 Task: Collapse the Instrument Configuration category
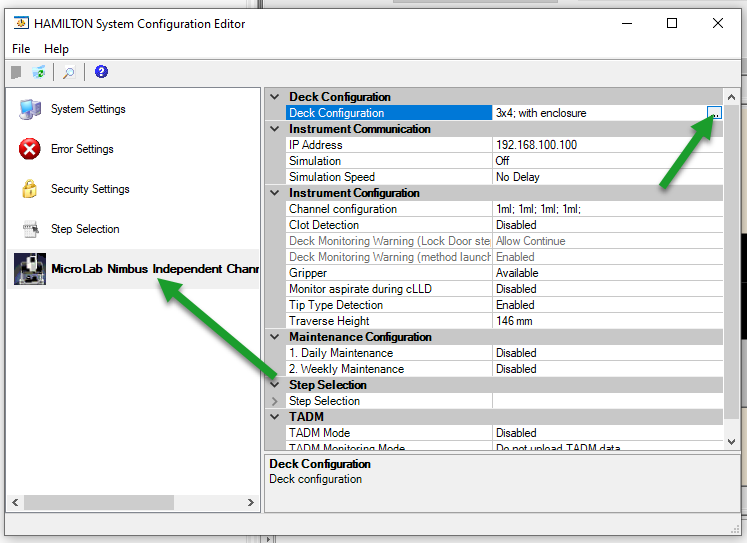click(x=275, y=193)
